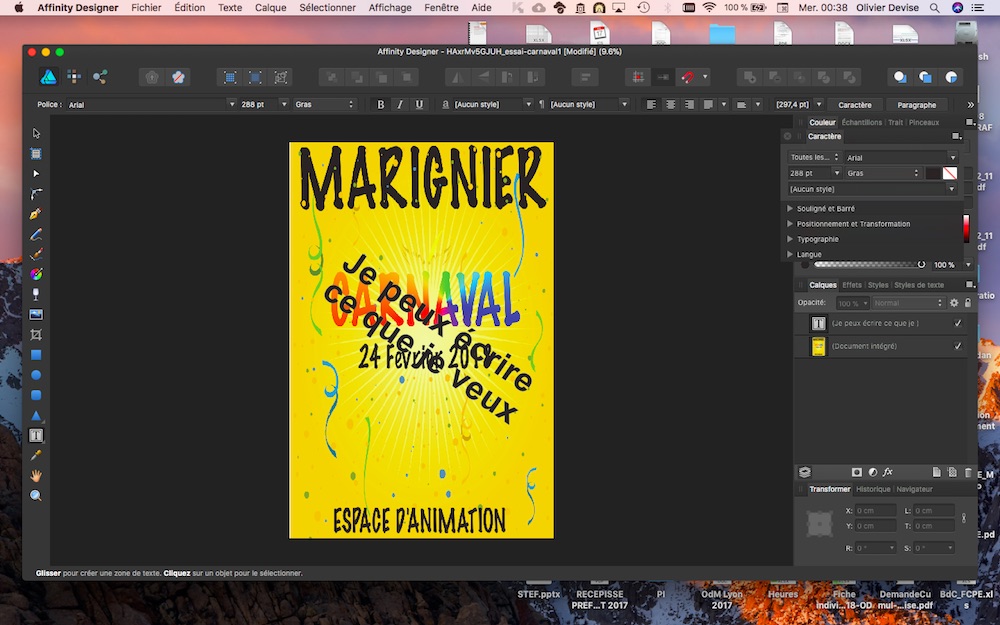Open layer effects fx button
Viewport: 1000px width, 625px height.
887,473
